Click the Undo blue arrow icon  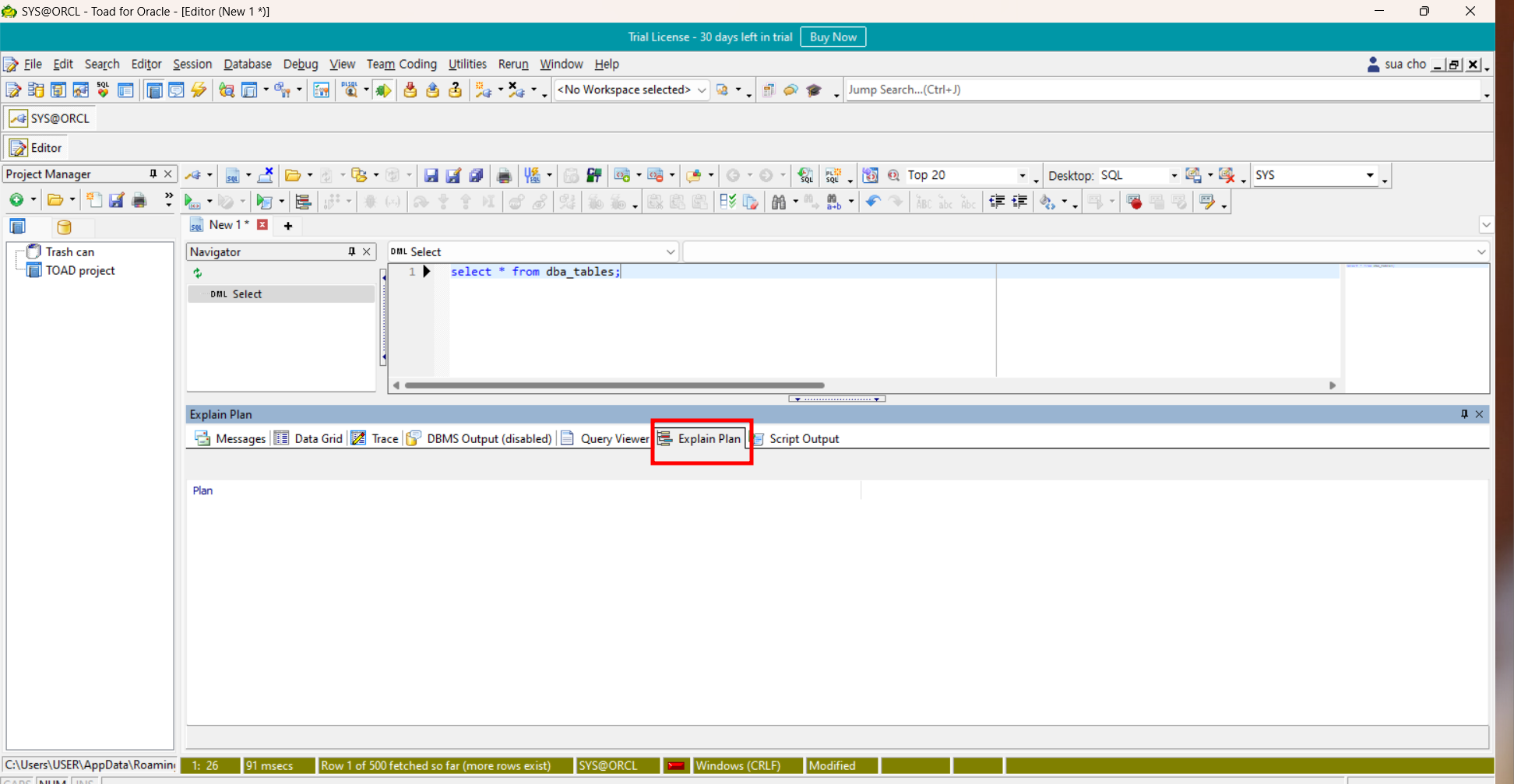[x=873, y=202]
